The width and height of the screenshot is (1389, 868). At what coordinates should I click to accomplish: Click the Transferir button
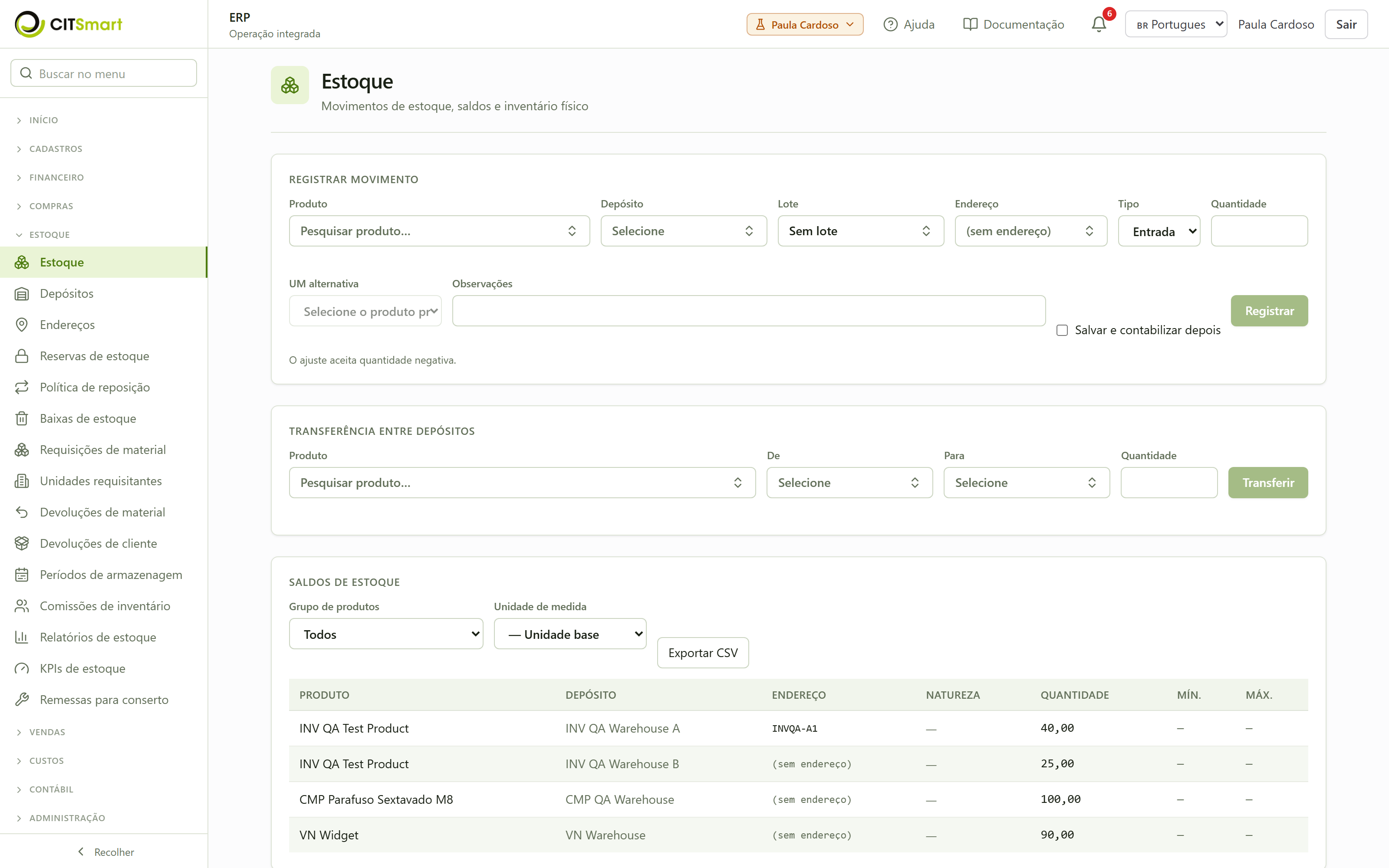click(1268, 483)
